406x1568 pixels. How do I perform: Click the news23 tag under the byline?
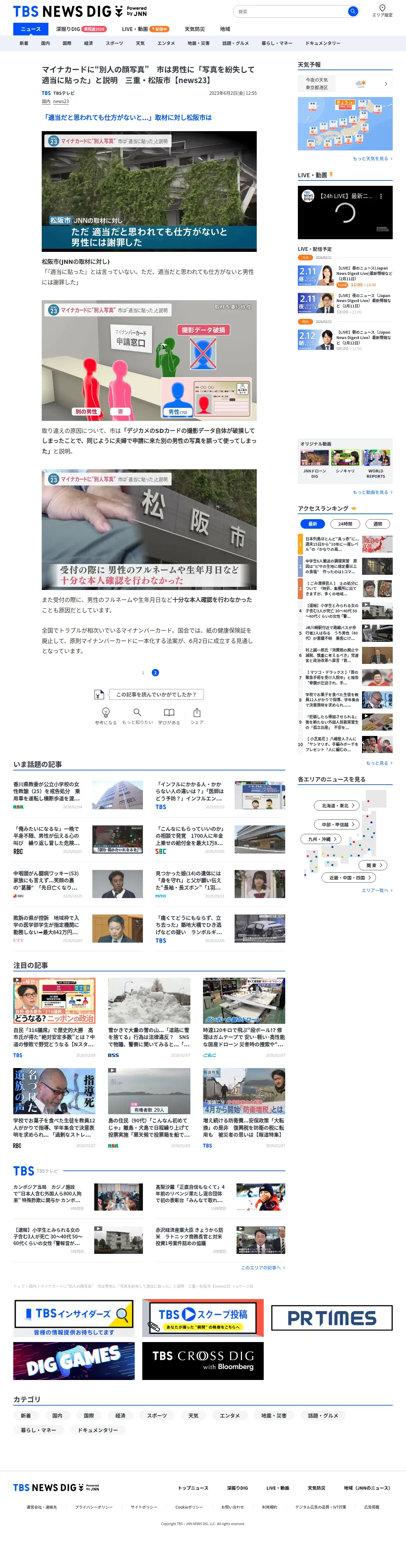point(61,102)
